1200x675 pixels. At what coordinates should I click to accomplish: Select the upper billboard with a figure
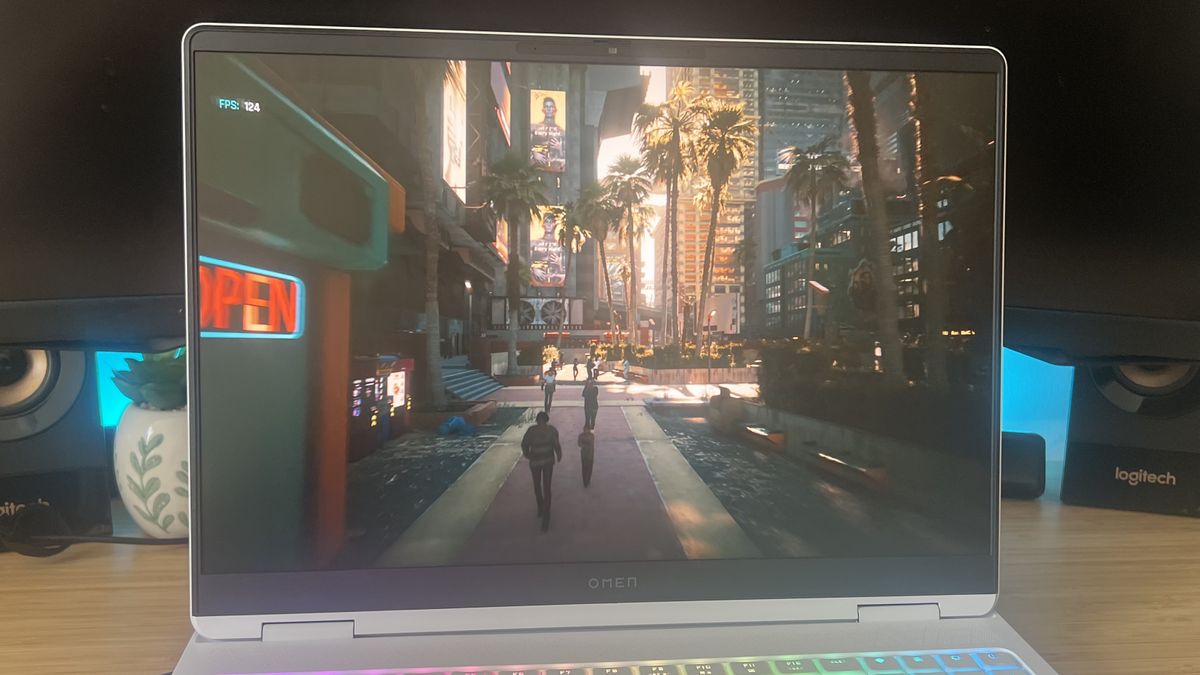click(547, 130)
